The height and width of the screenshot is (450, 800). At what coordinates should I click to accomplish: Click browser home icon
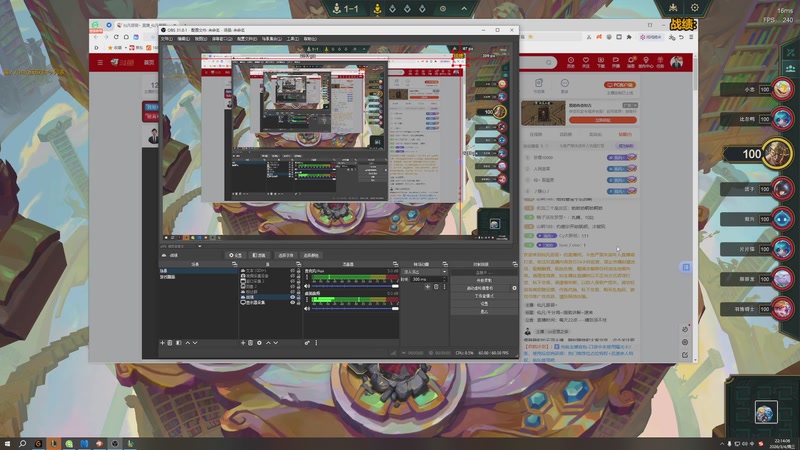pyautogui.click(x=127, y=37)
